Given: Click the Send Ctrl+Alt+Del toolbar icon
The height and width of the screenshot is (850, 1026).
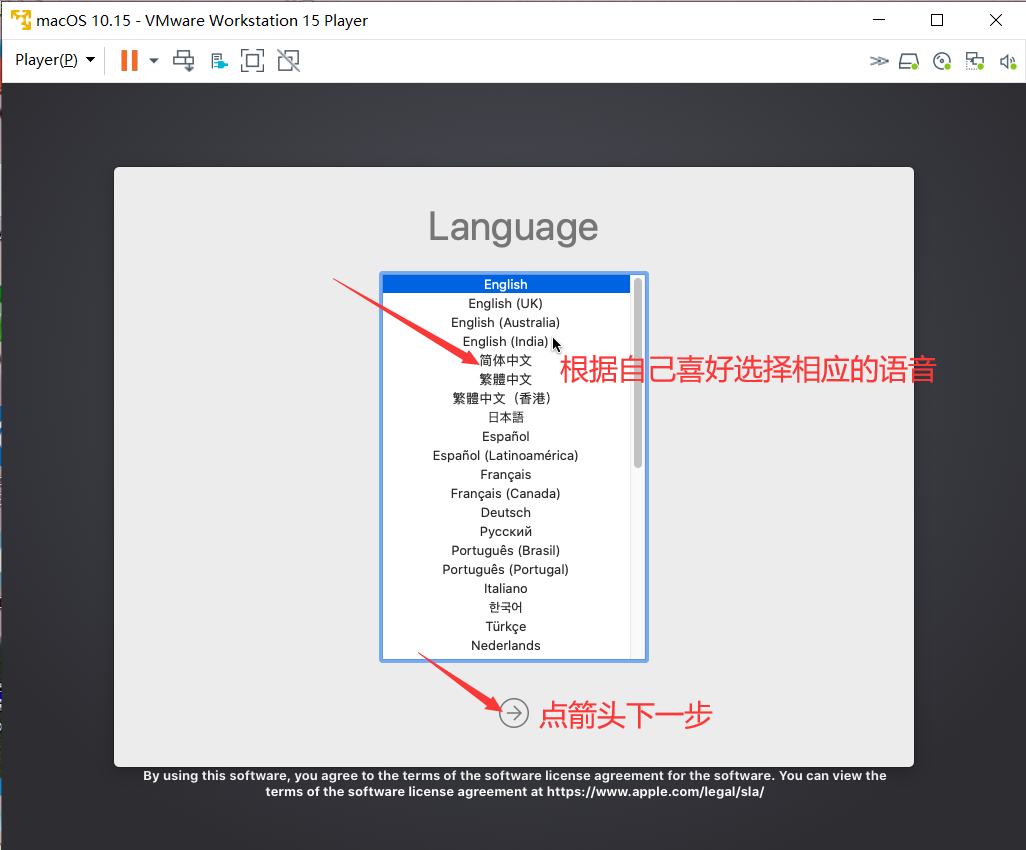Looking at the screenshot, I should point(183,61).
